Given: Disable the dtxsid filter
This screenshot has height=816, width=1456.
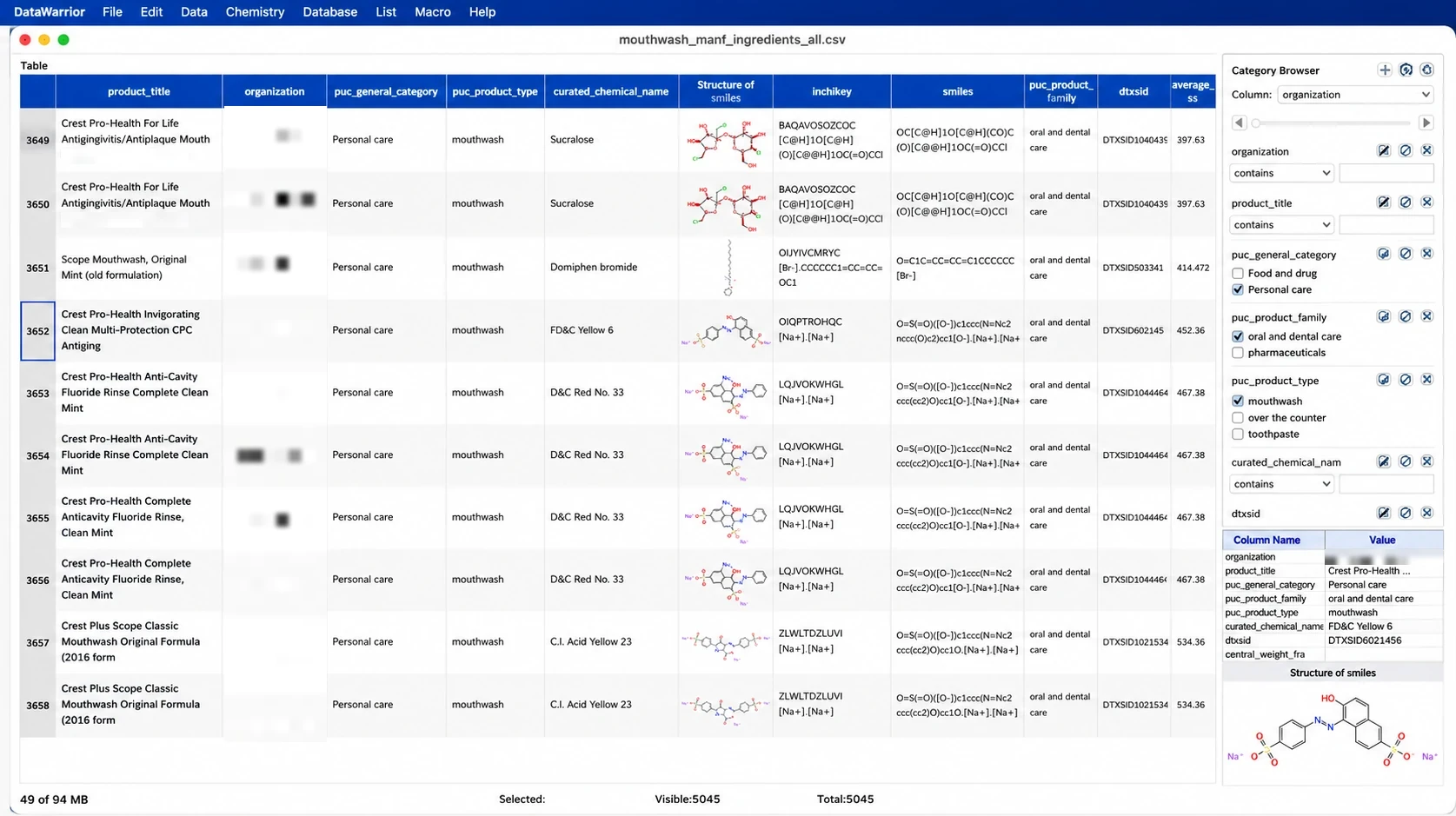Looking at the screenshot, I should tap(1405, 513).
